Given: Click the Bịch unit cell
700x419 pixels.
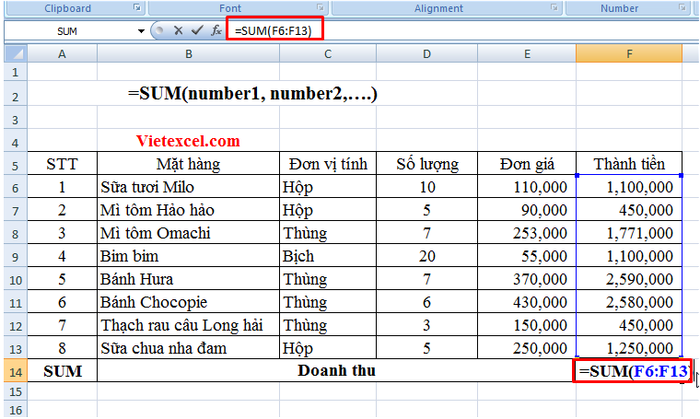Looking at the screenshot, I should (x=328, y=256).
